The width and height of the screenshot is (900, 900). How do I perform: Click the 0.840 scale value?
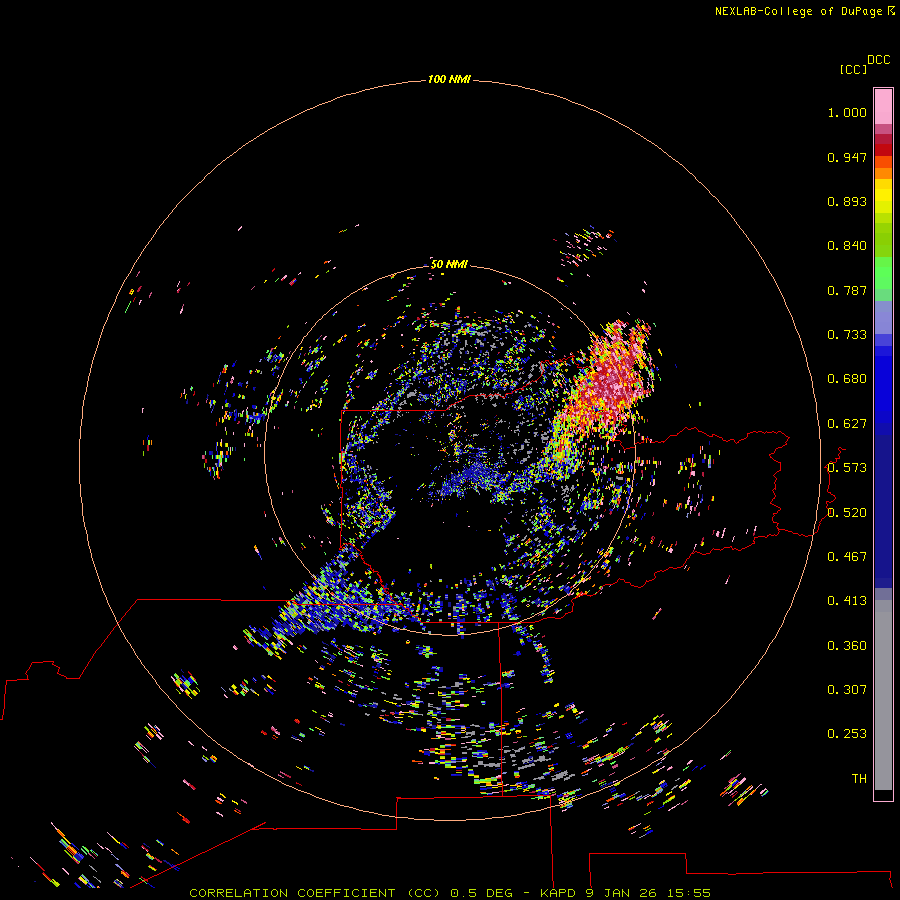pyautogui.click(x=847, y=246)
